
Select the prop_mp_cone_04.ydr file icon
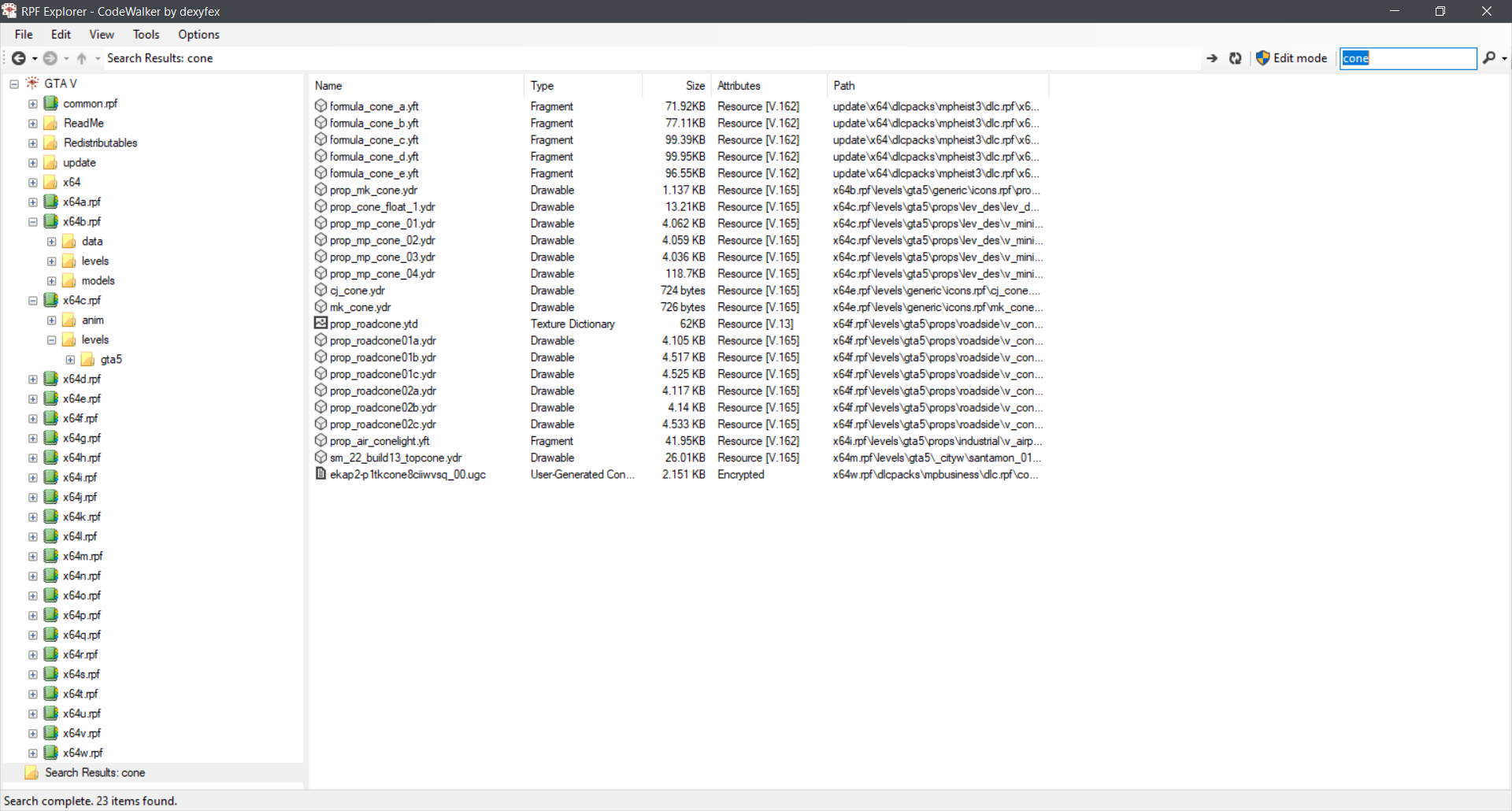[x=321, y=272]
